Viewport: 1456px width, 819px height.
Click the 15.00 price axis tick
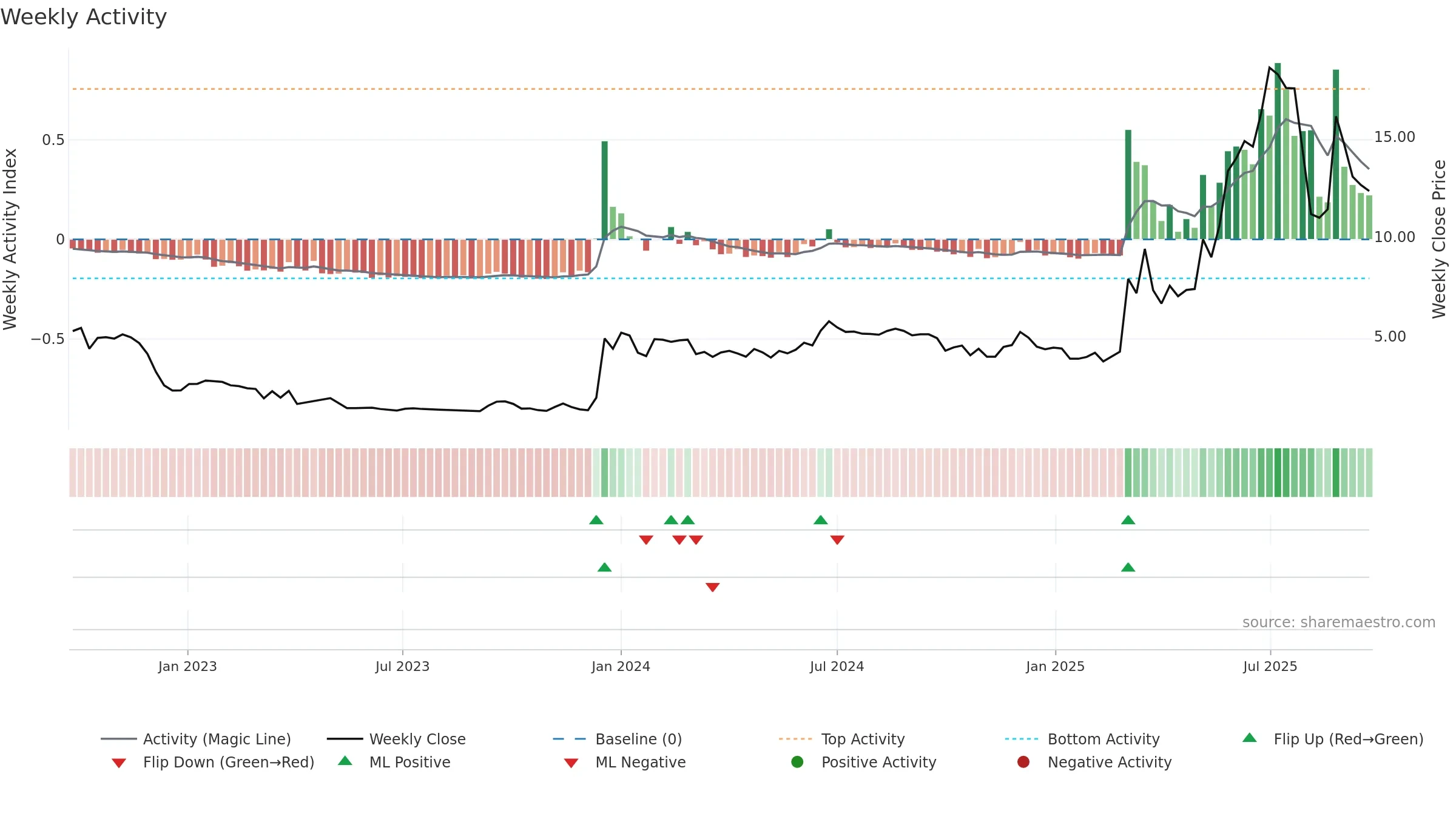click(x=1394, y=137)
